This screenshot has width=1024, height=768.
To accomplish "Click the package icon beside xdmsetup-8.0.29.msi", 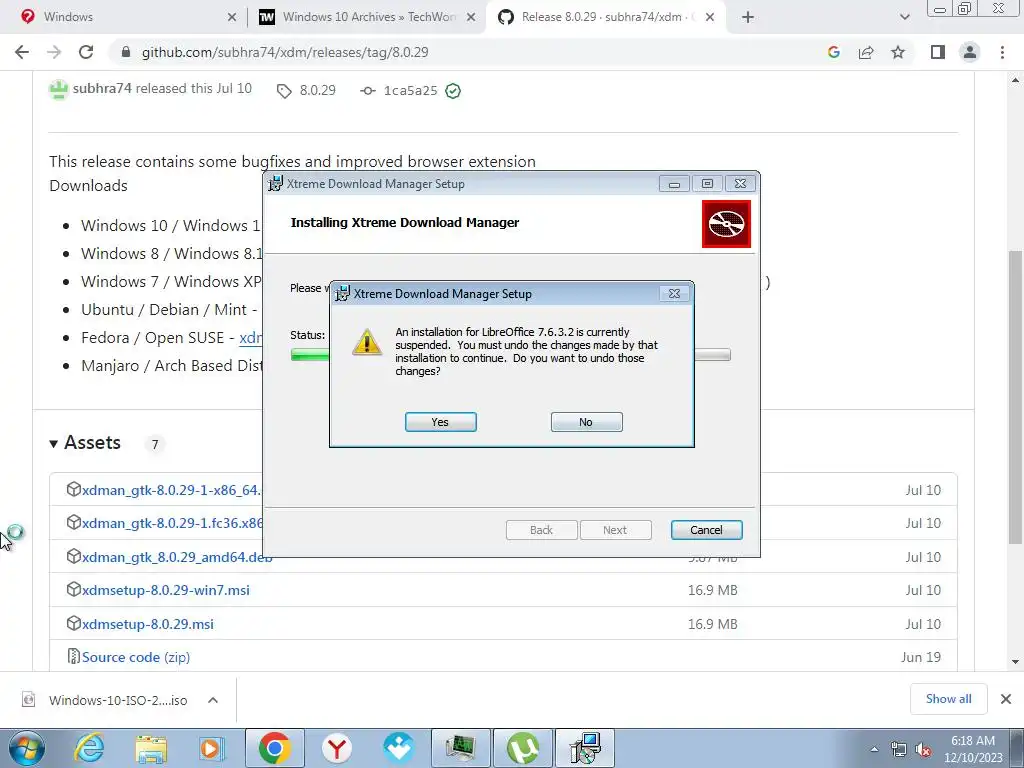I will [x=74, y=623].
